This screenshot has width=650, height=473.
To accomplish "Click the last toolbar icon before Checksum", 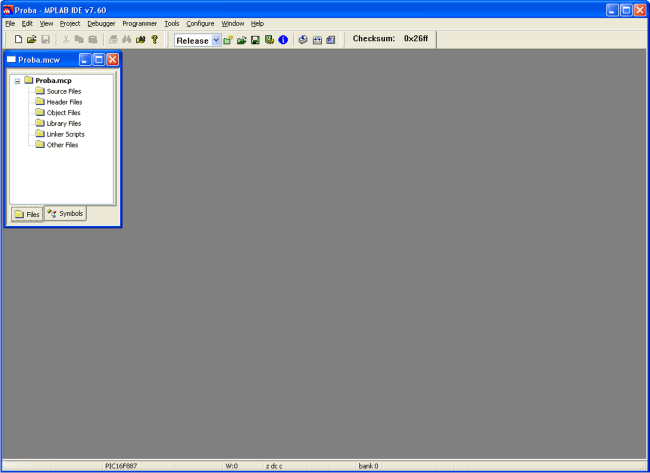I will [331, 40].
